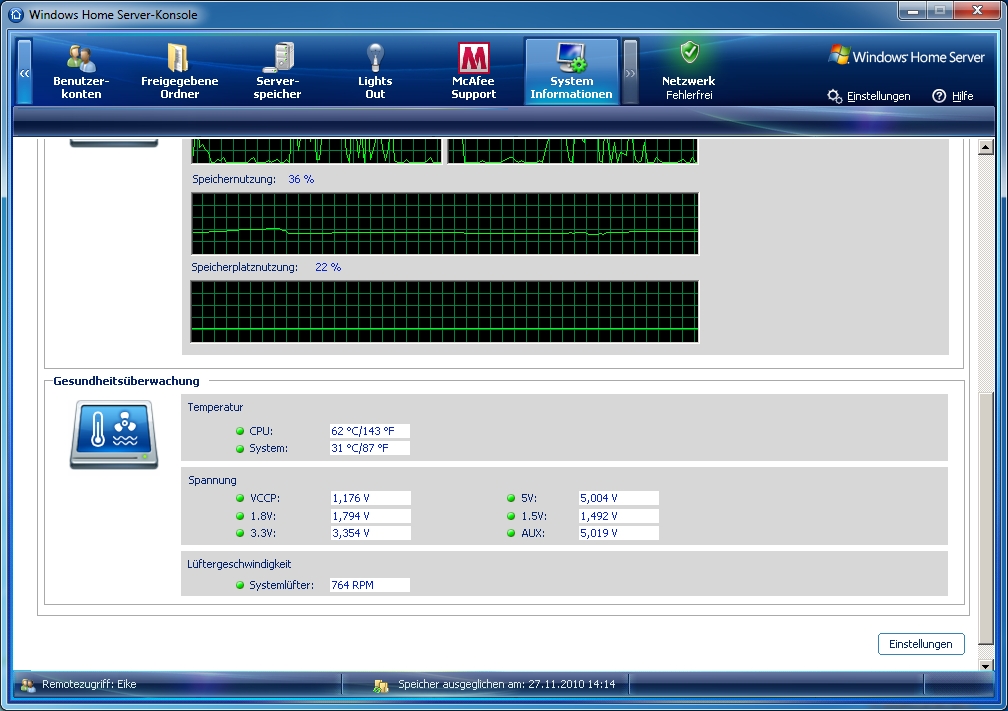Click the Windows Home Server logo
The height and width of the screenshot is (711, 1008).
click(906, 57)
